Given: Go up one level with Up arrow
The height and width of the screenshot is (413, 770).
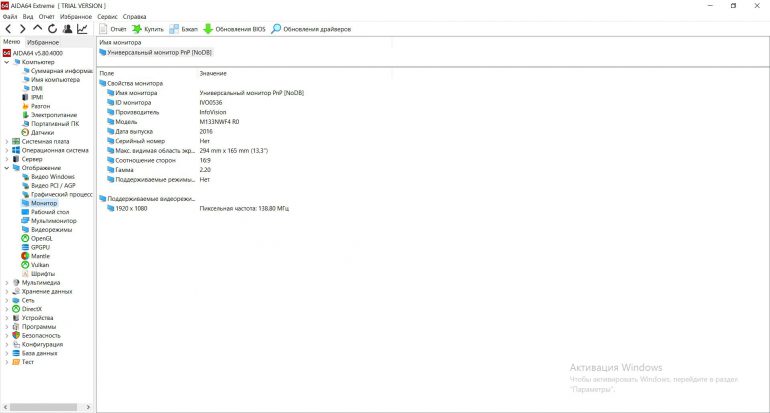Looking at the screenshot, I should click(37, 28).
